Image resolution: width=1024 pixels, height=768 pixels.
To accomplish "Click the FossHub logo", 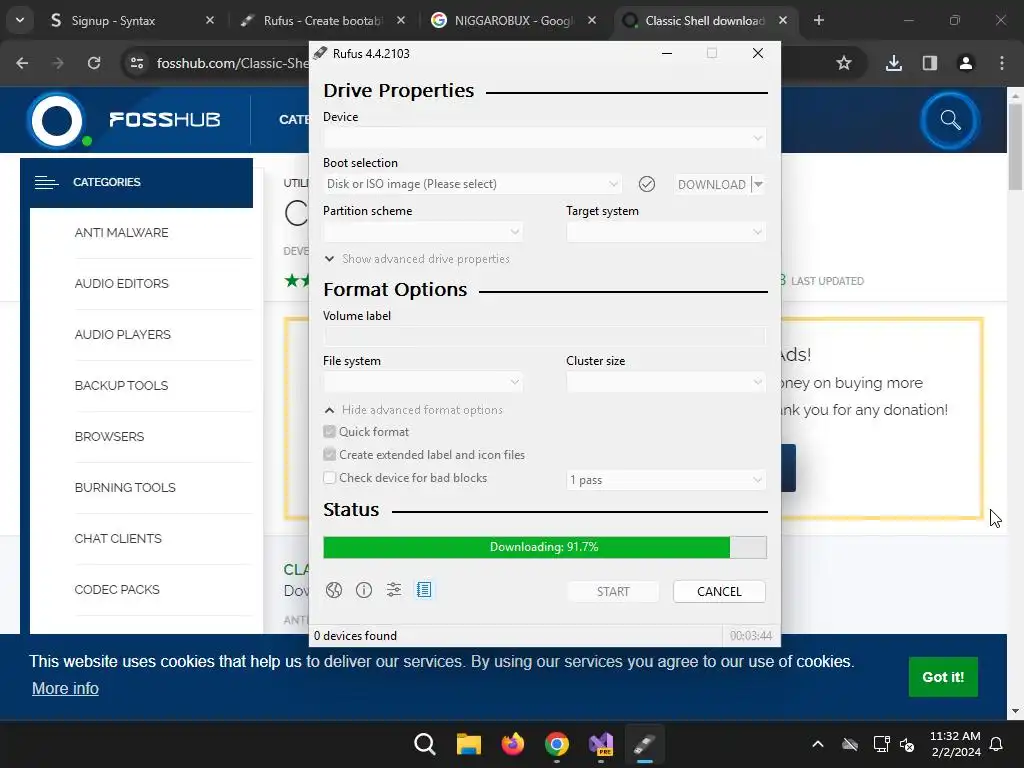I will (125, 120).
